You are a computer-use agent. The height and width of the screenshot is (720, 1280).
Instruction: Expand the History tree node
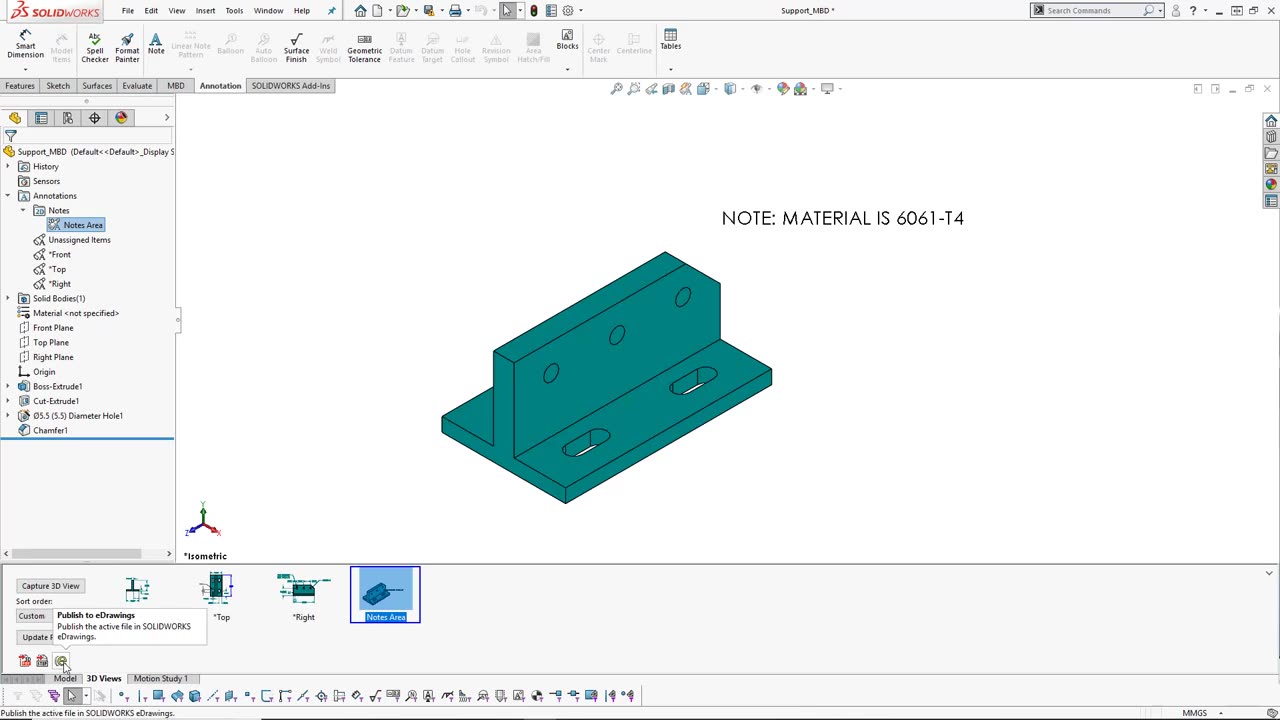pos(8,166)
